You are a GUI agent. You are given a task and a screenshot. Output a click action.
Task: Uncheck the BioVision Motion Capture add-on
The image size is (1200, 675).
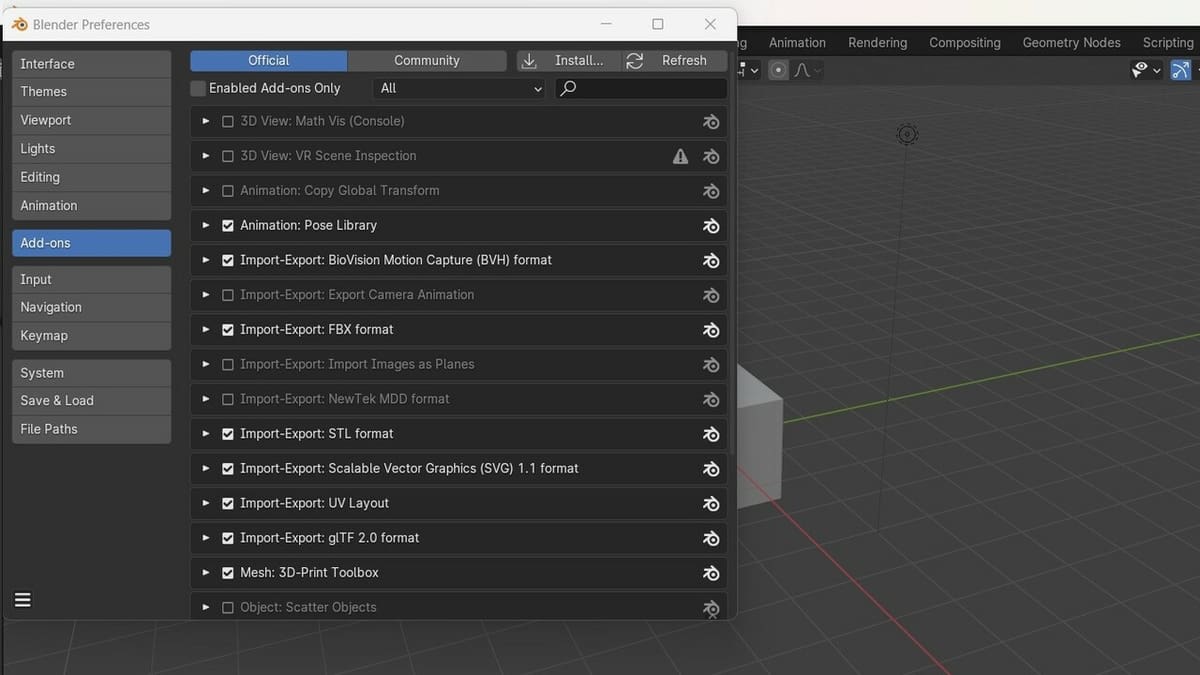click(x=228, y=260)
